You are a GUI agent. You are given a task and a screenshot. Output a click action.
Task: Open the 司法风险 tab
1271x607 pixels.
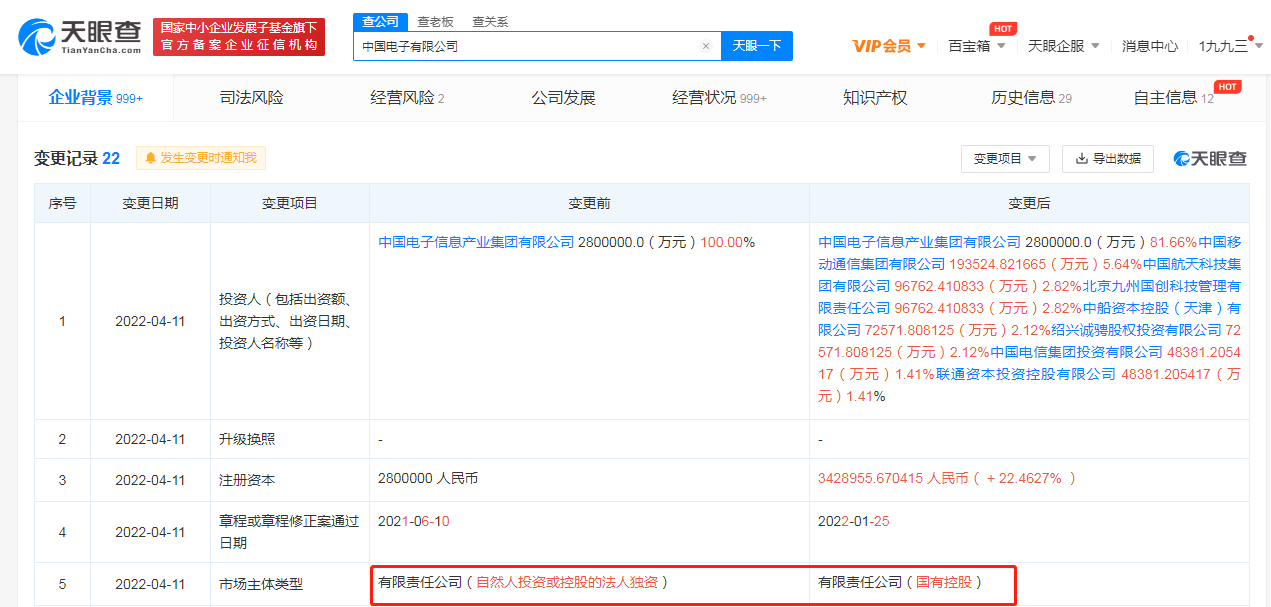tap(251, 98)
